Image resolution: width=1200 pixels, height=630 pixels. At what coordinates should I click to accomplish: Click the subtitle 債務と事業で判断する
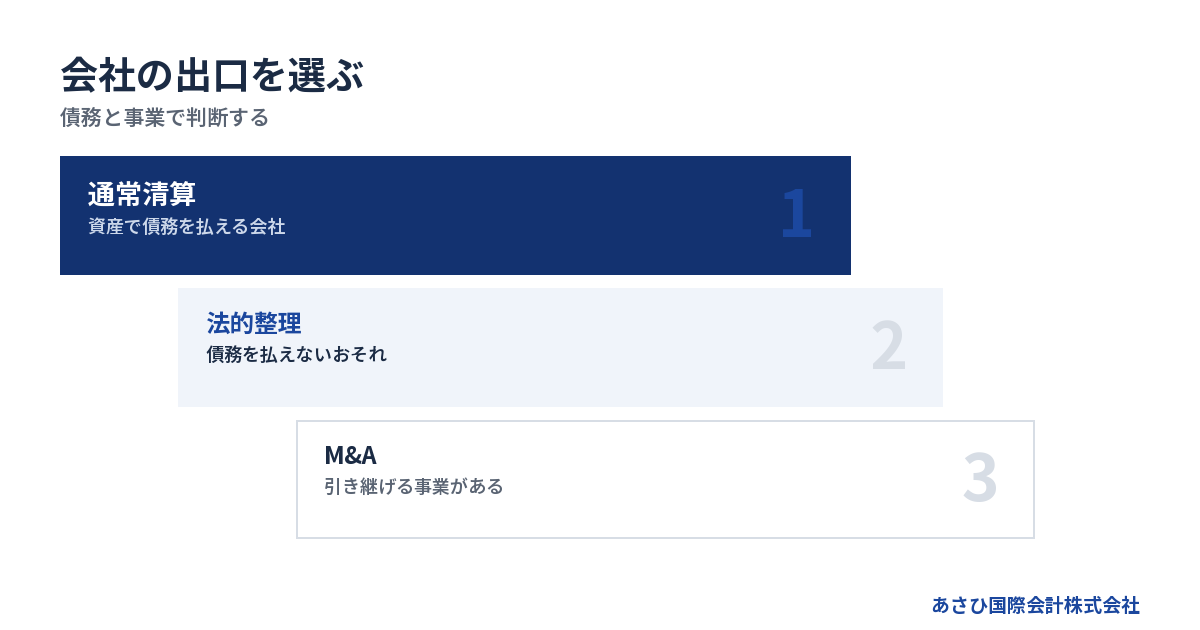coord(165,118)
